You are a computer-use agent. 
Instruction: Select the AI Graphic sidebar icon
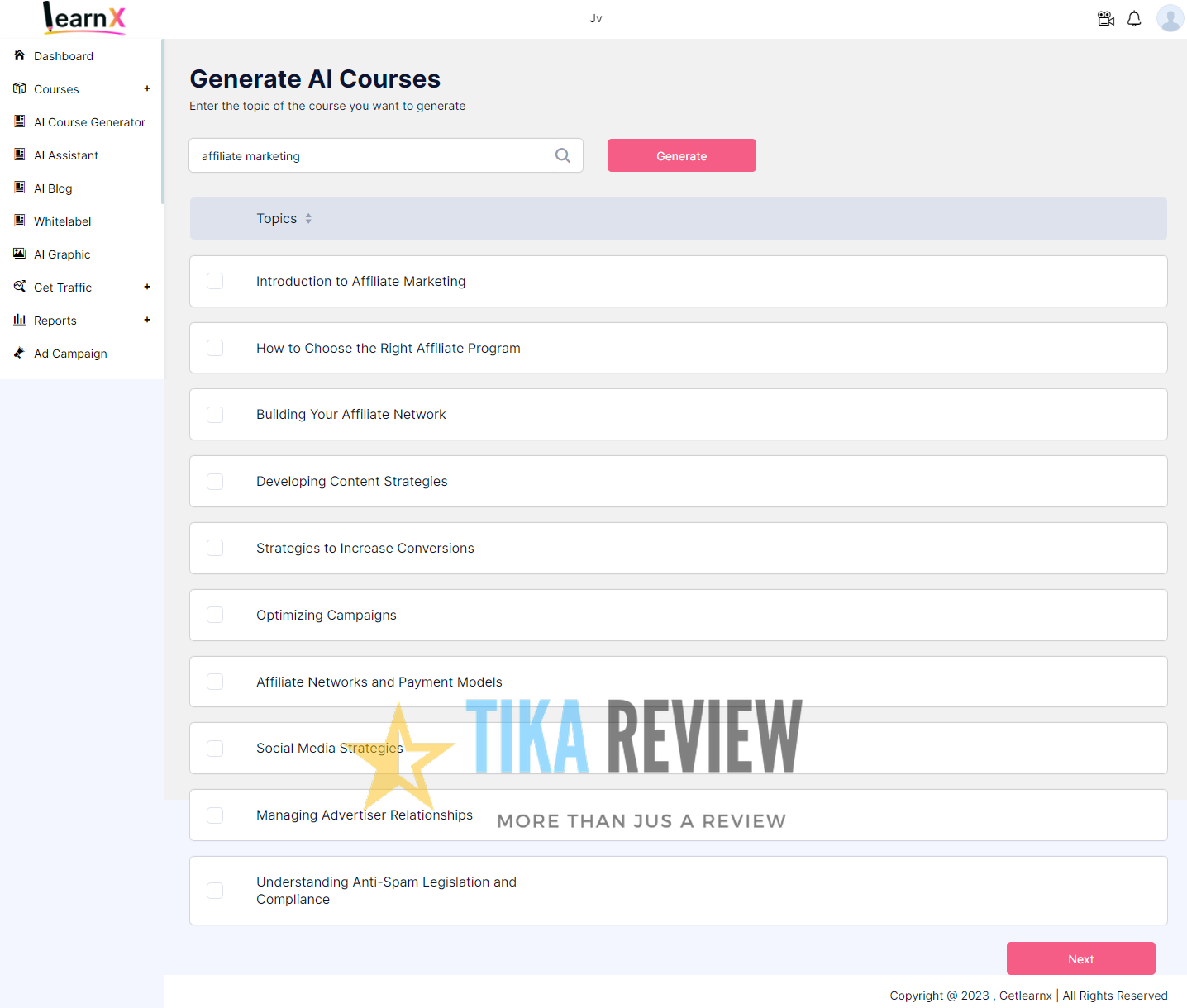coord(19,254)
